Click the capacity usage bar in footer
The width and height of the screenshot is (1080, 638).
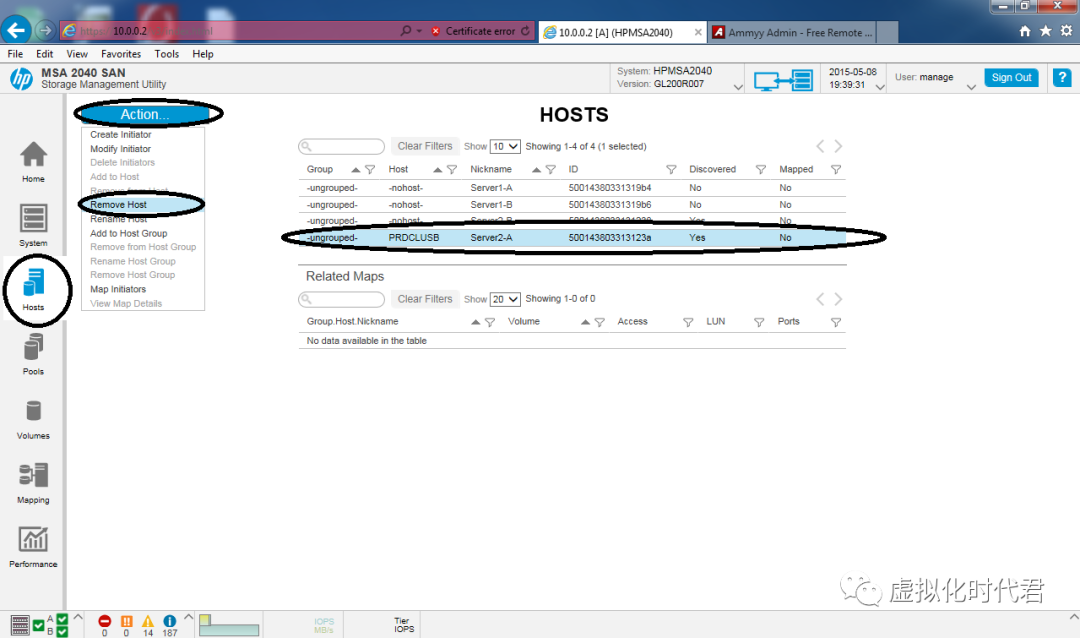coord(229,626)
